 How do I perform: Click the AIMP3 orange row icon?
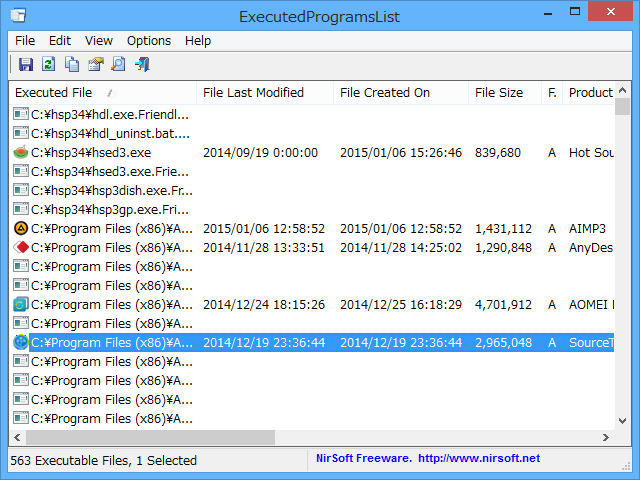point(21,229)
